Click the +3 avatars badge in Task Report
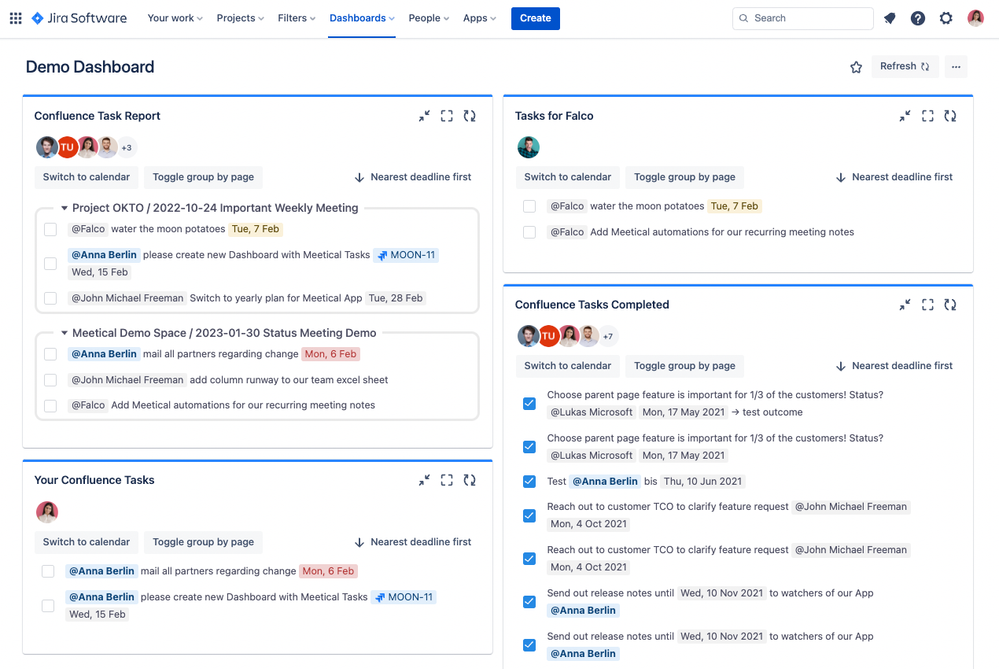Viewport: 999px width, 669px height. click(x=127, y=148)
